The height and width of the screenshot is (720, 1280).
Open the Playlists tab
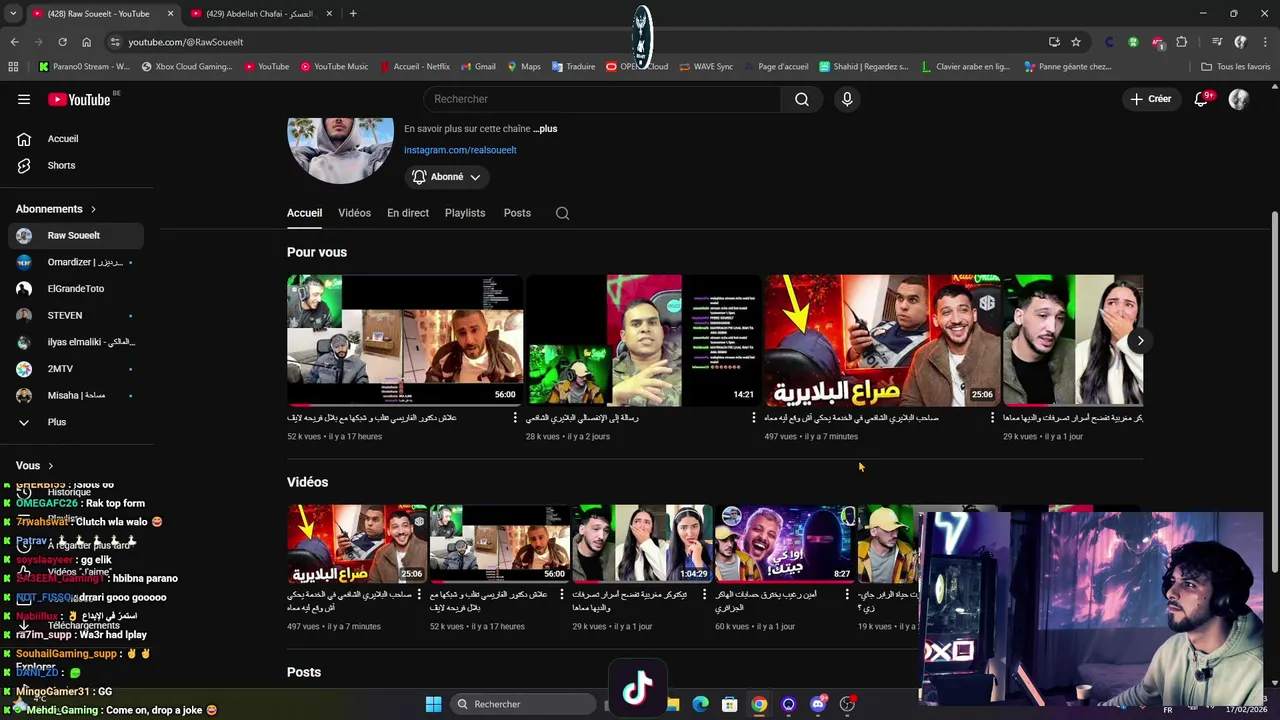(x=465, y=213)
